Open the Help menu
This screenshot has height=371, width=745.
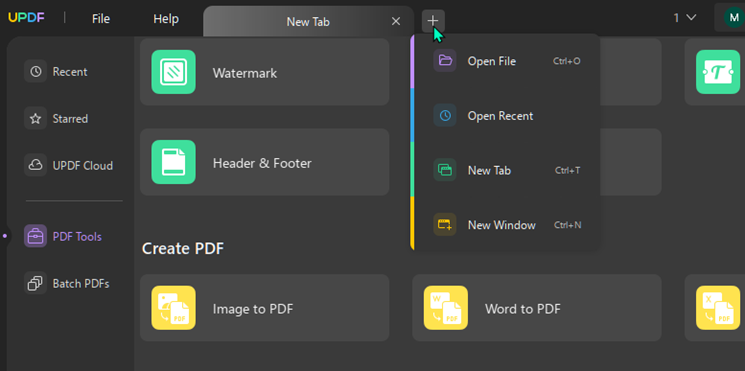point(166,19)
